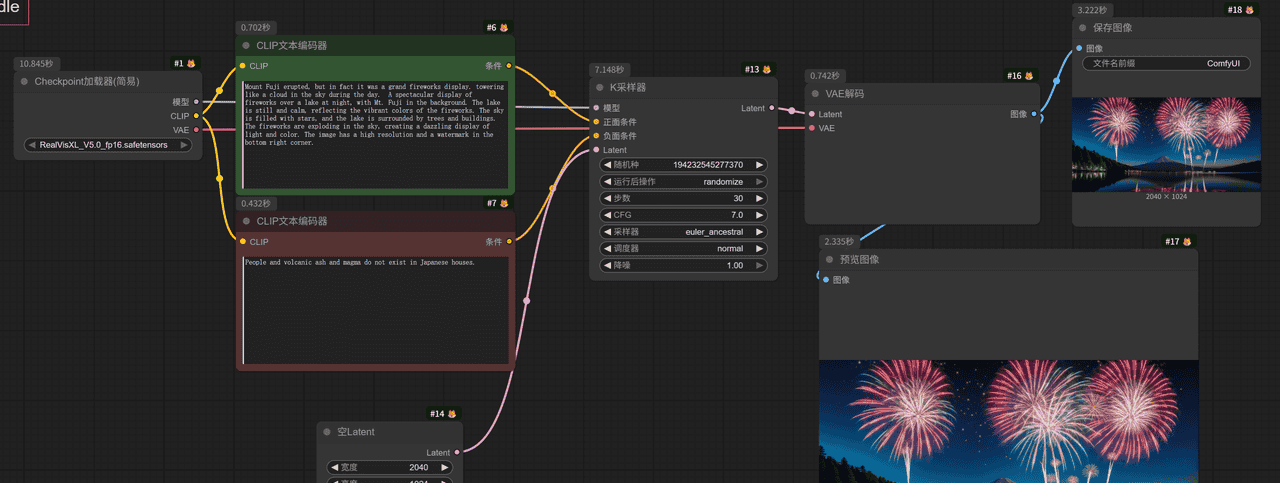
Task: Collapse the Checkpoint加载器(简易) node via its title dot
Action: [25, 82]
